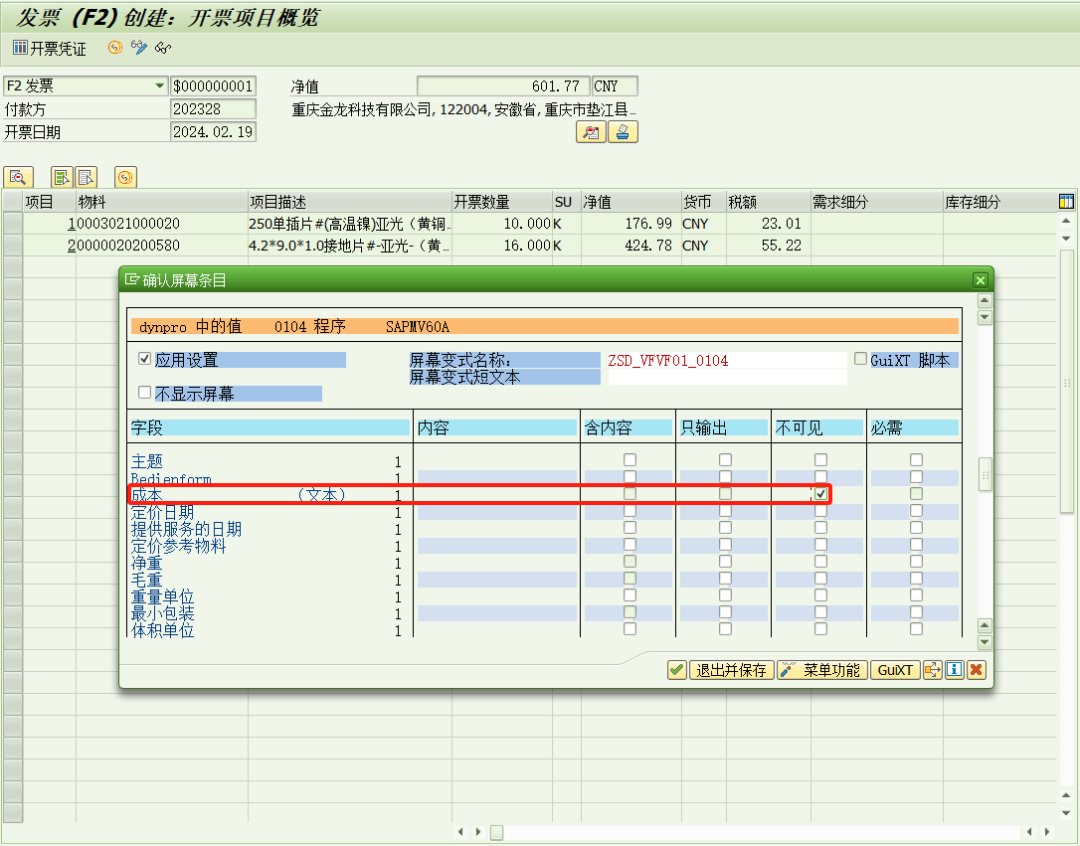
Task: Check 只输出 checkbox in the 定价日期 row
Action: 725,510
